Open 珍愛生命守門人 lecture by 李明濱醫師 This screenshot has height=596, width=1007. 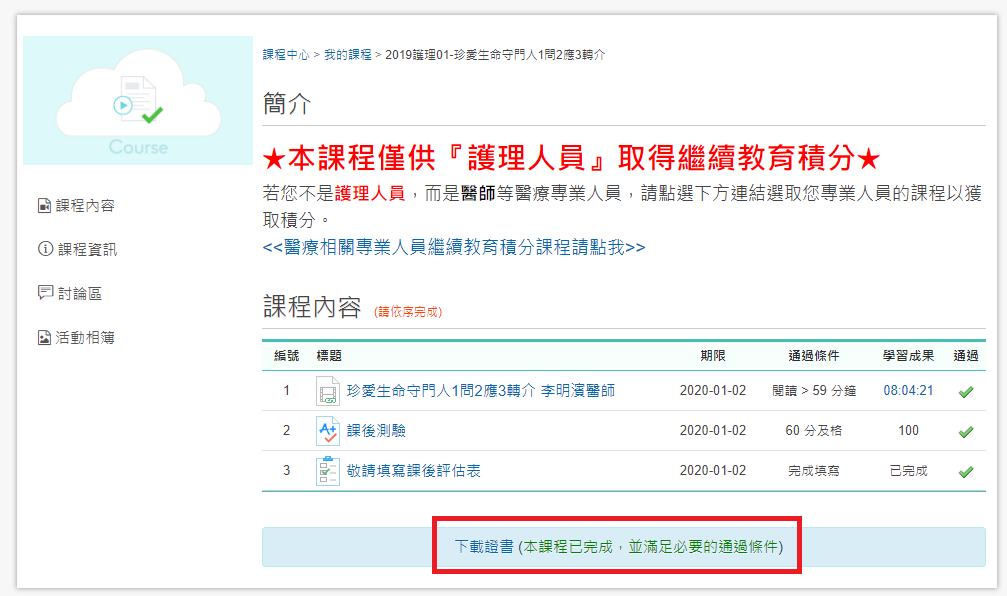pos(481,391)
